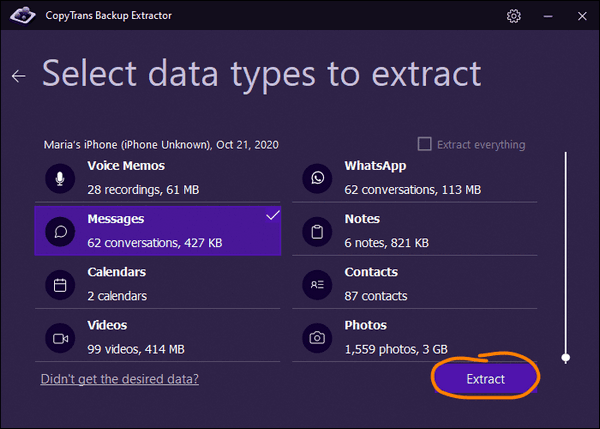Click the Contacts card icon

click(317, 285)
